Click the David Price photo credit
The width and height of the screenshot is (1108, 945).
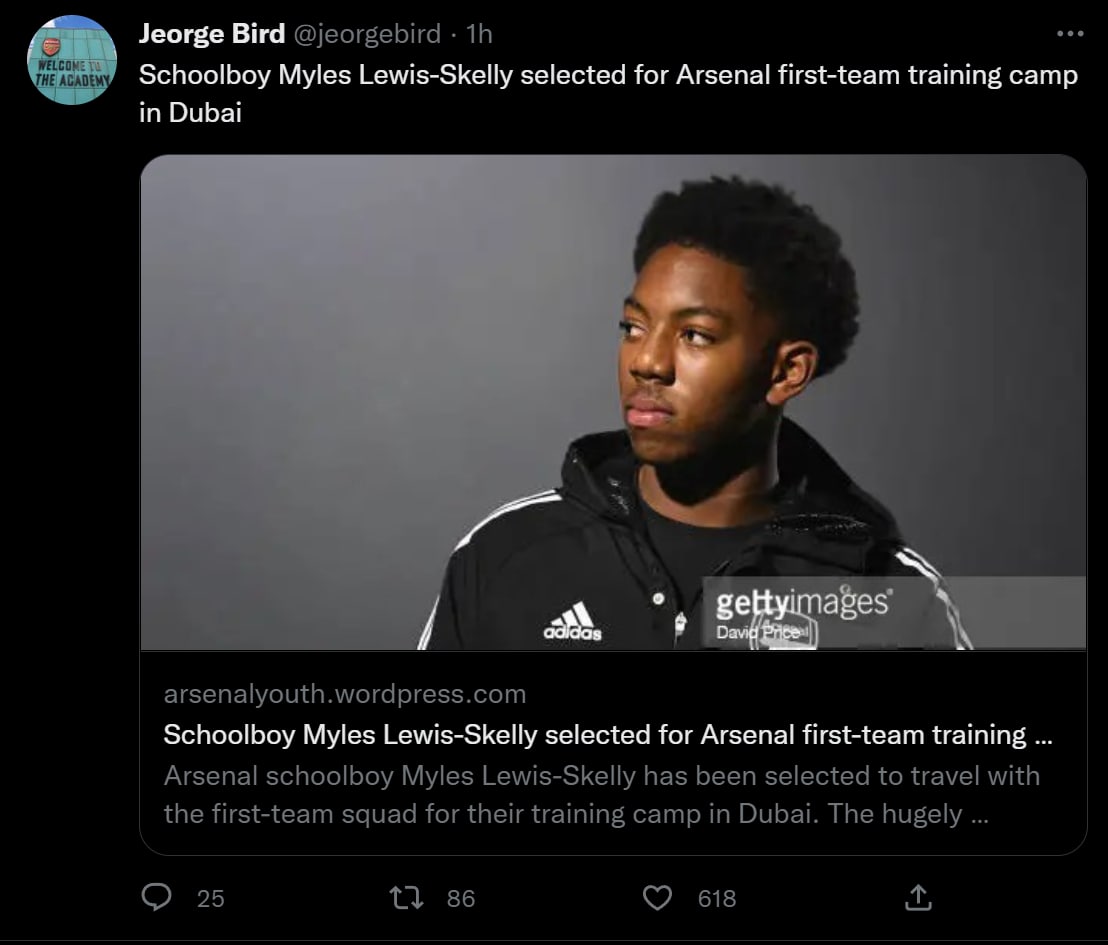tap(757, 633)
